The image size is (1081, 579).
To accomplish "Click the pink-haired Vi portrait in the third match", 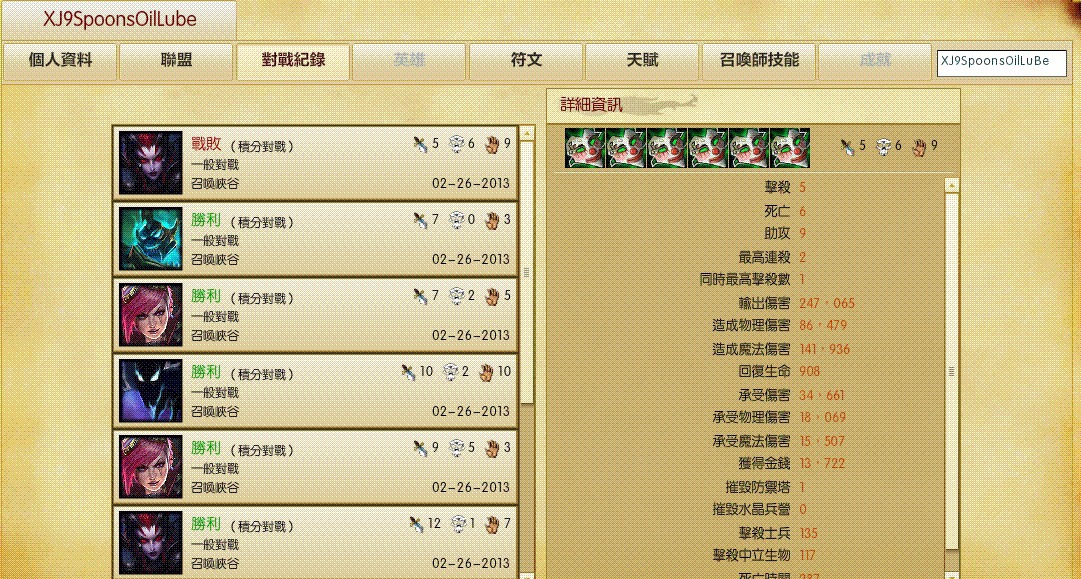I will click(150, 315).
